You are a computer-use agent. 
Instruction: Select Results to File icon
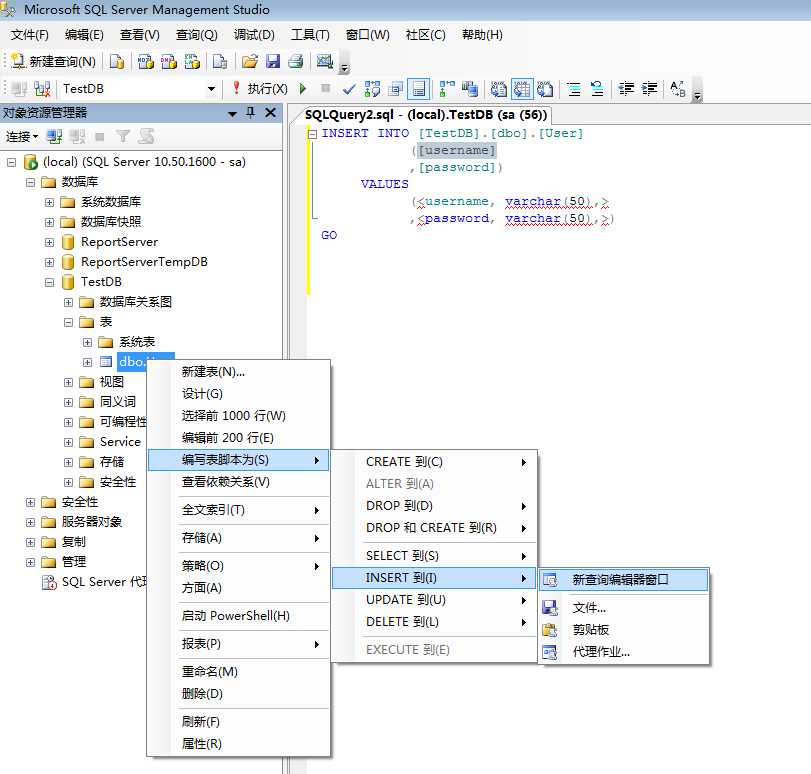coord(545,89)
